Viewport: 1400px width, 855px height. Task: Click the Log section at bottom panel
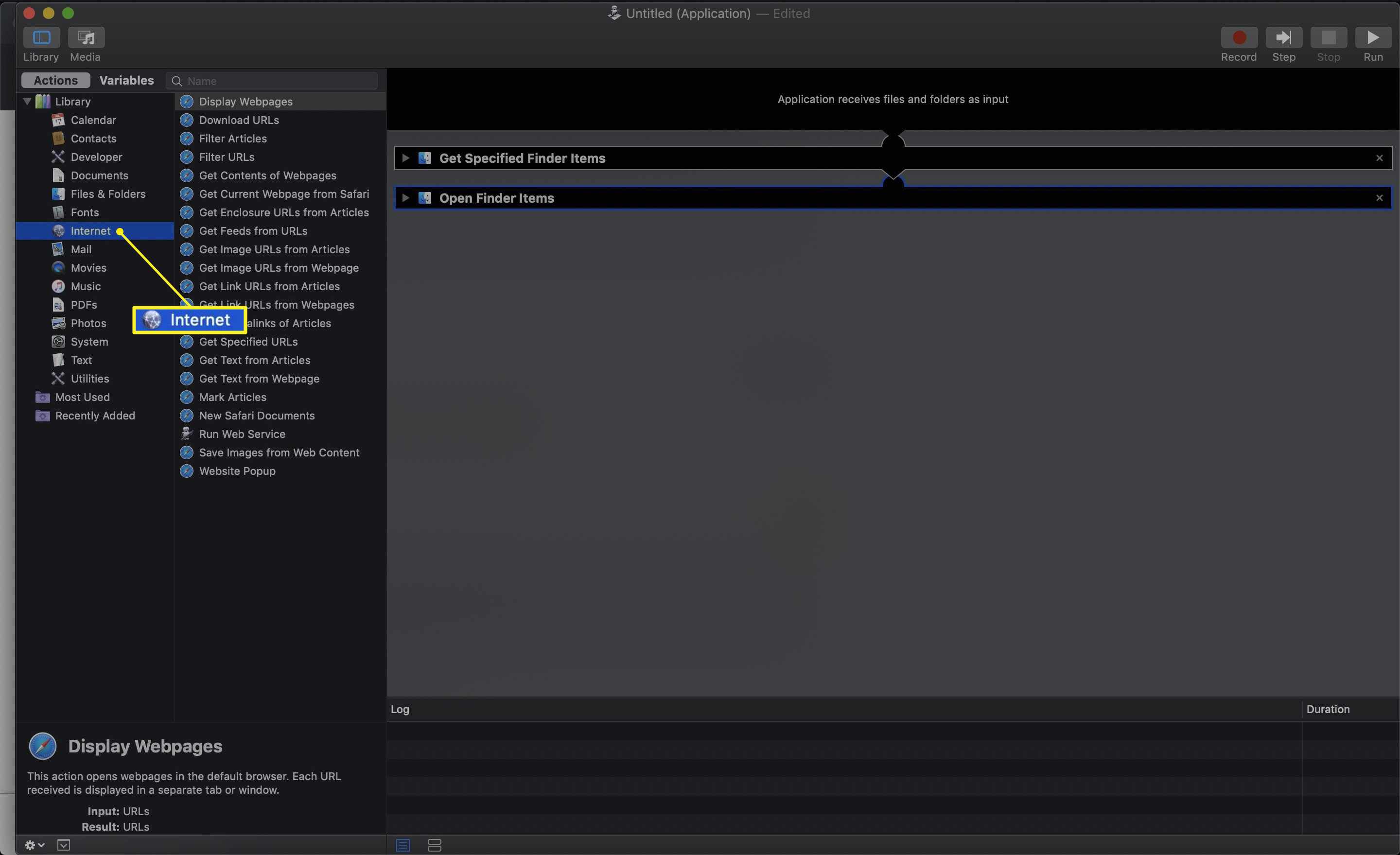point(400,709)
